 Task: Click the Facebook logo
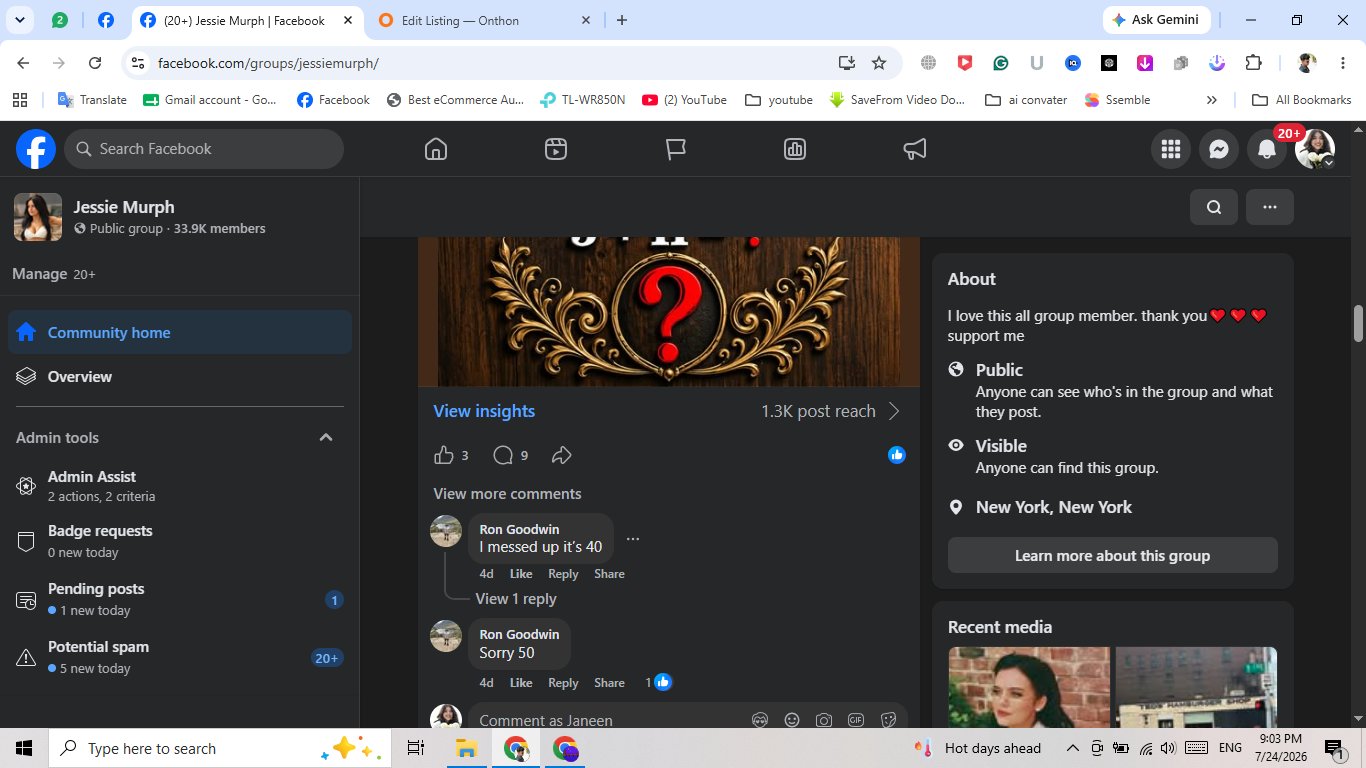point(36,149)
